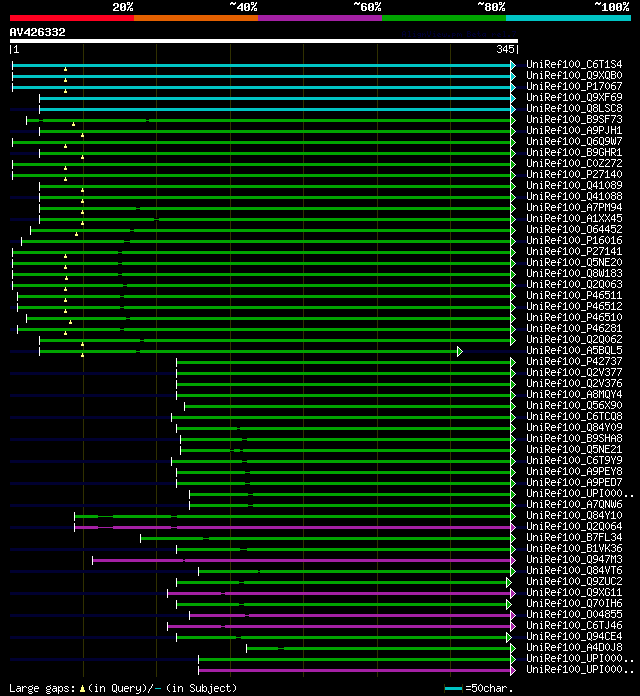Select the purple alignment bar of UniRef100_Q9XG11
The image size is (640, 696).
(339, 593)
